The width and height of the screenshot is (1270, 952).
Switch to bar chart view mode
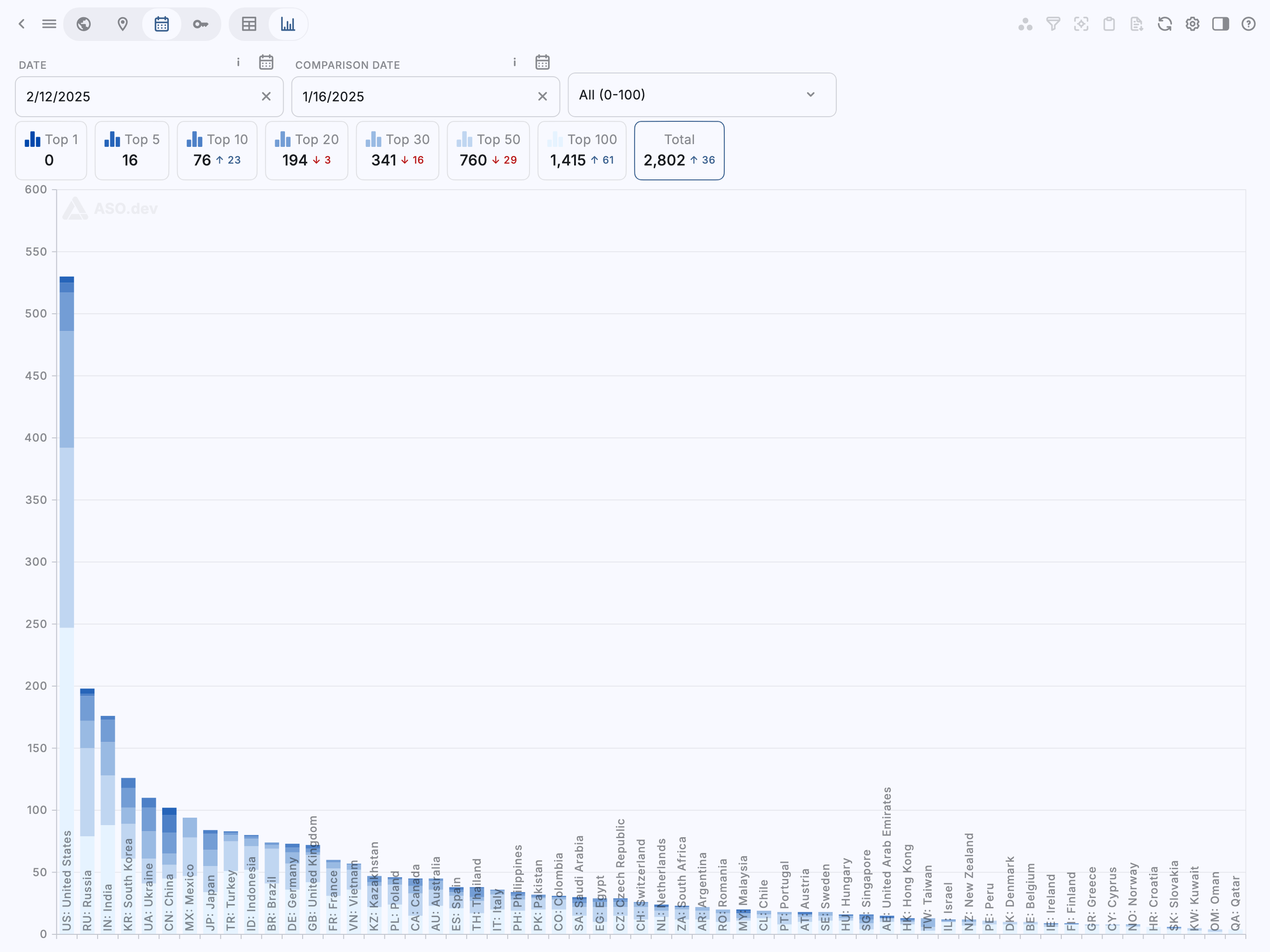point(288,24)
